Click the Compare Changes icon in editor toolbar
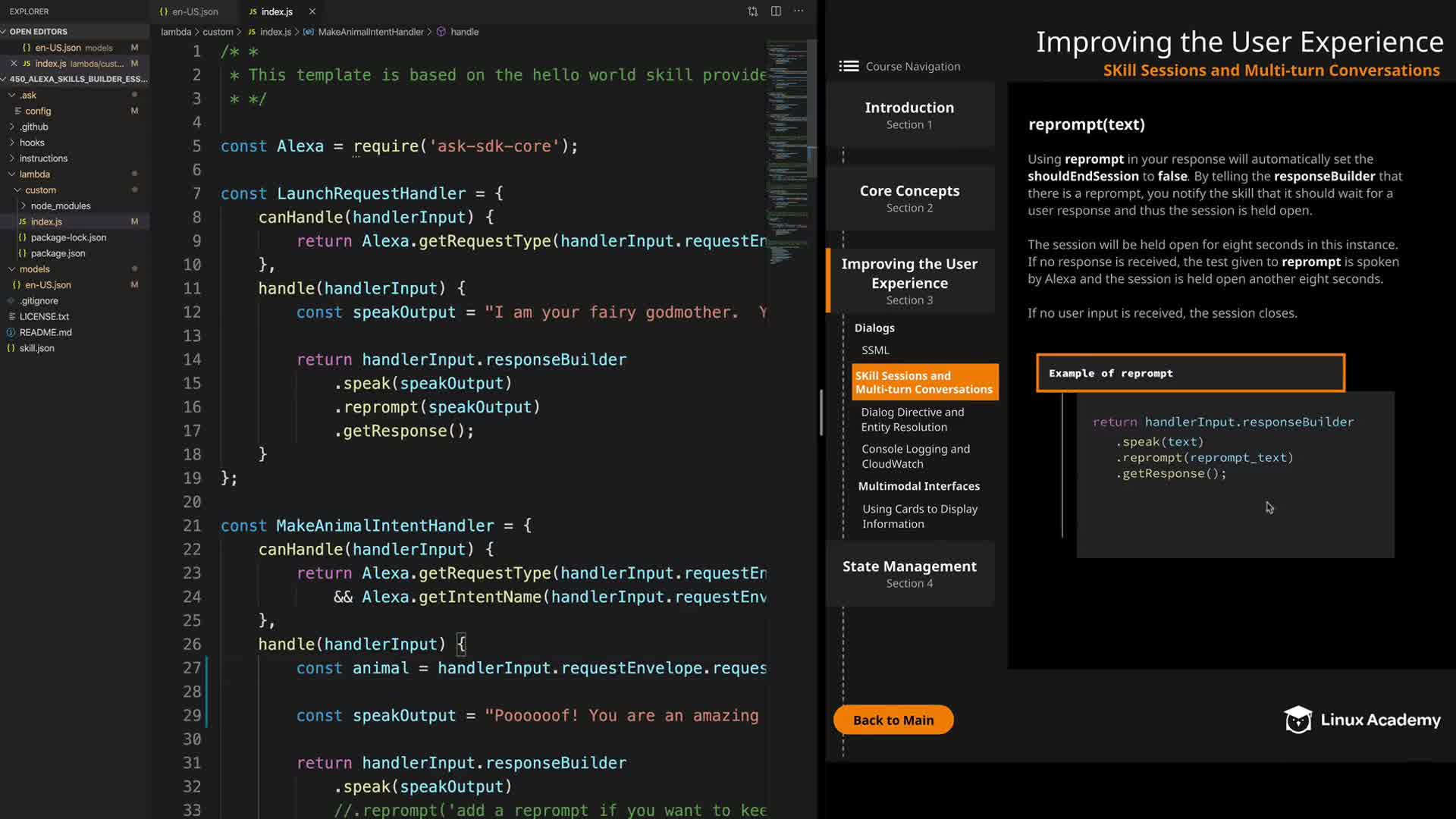The image size is (1456, 819). 752,11
